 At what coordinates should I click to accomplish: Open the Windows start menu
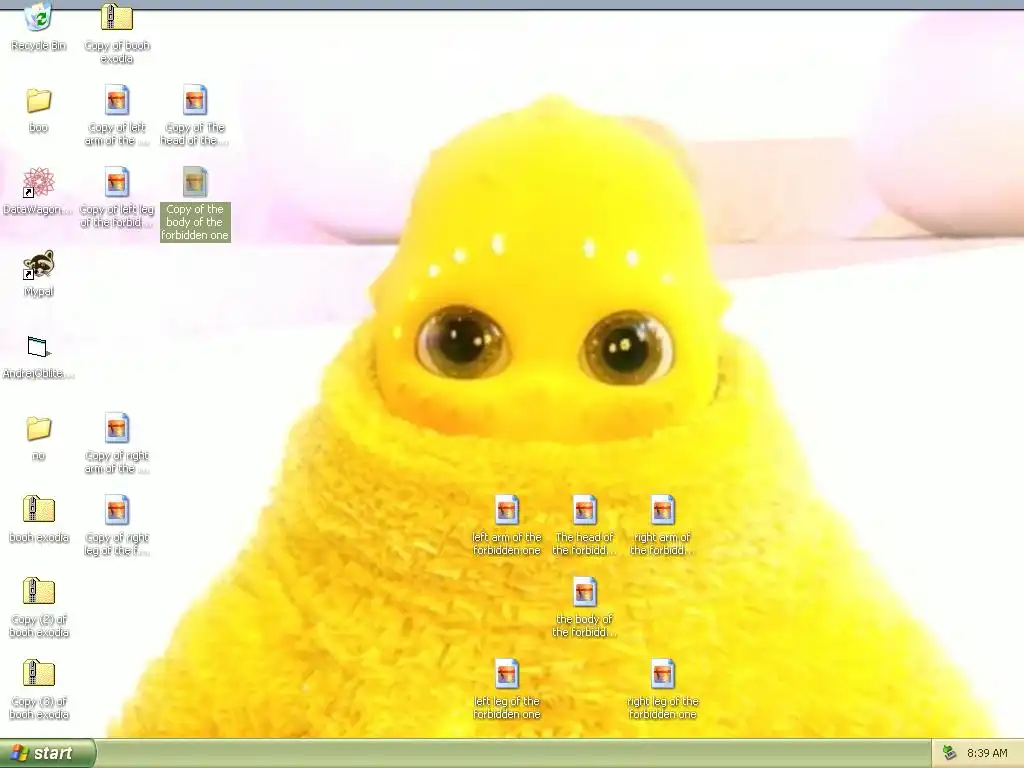tap(47, 753)
